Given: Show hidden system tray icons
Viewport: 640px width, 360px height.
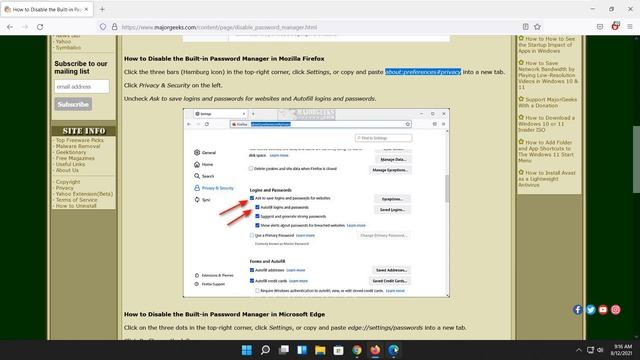Looking at the screenshot, I should (578, 350).
